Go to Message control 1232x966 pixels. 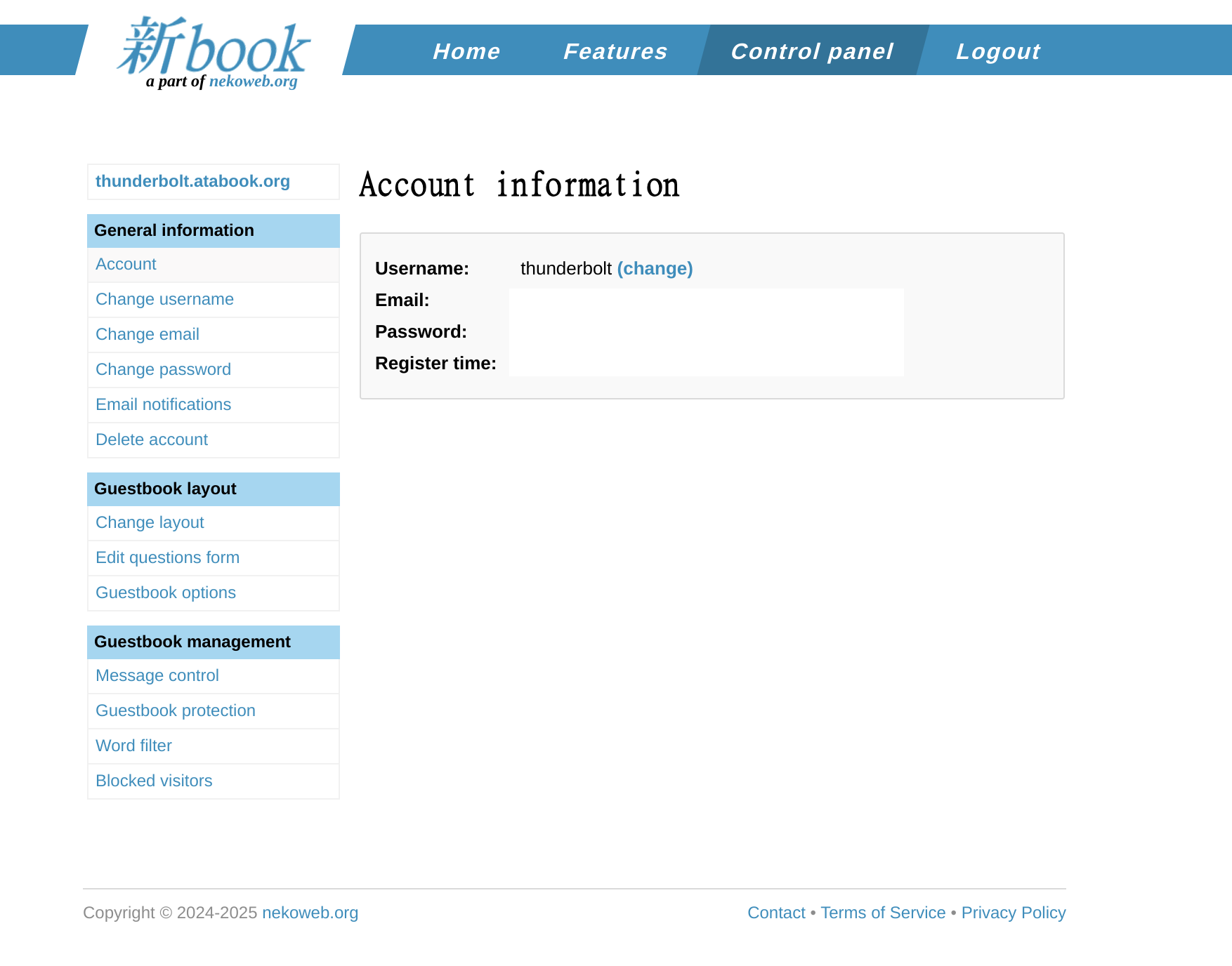coord(157,676)
